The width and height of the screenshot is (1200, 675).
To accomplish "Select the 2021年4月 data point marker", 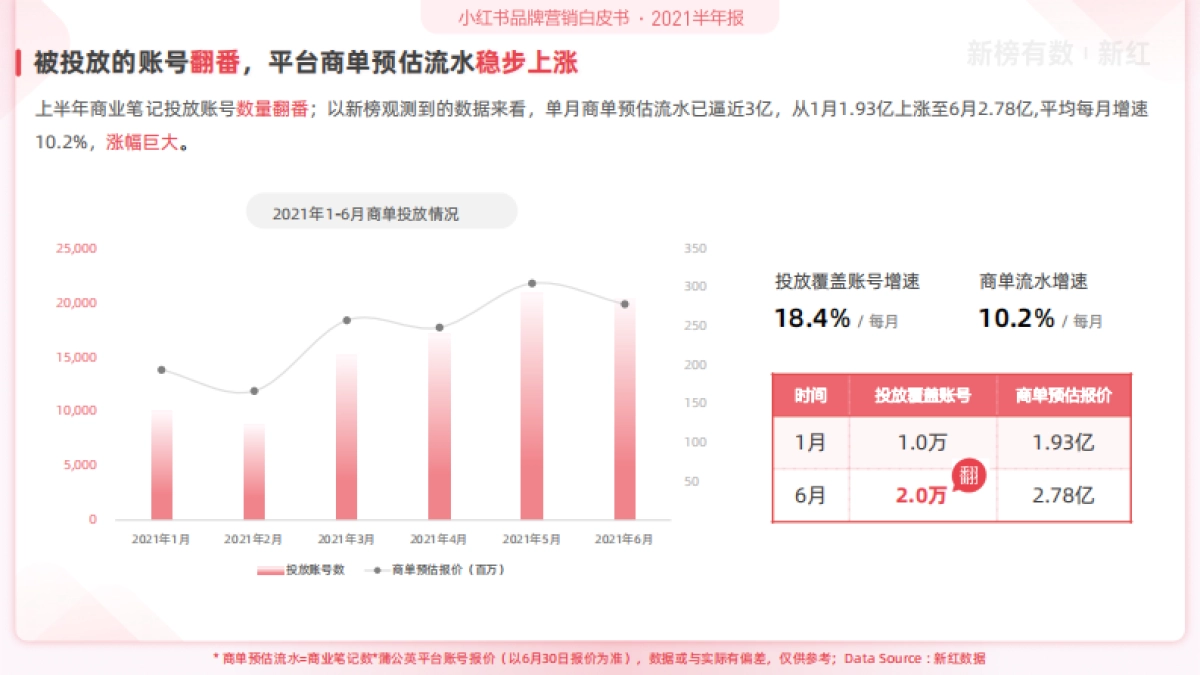I will tap(439, 326).
